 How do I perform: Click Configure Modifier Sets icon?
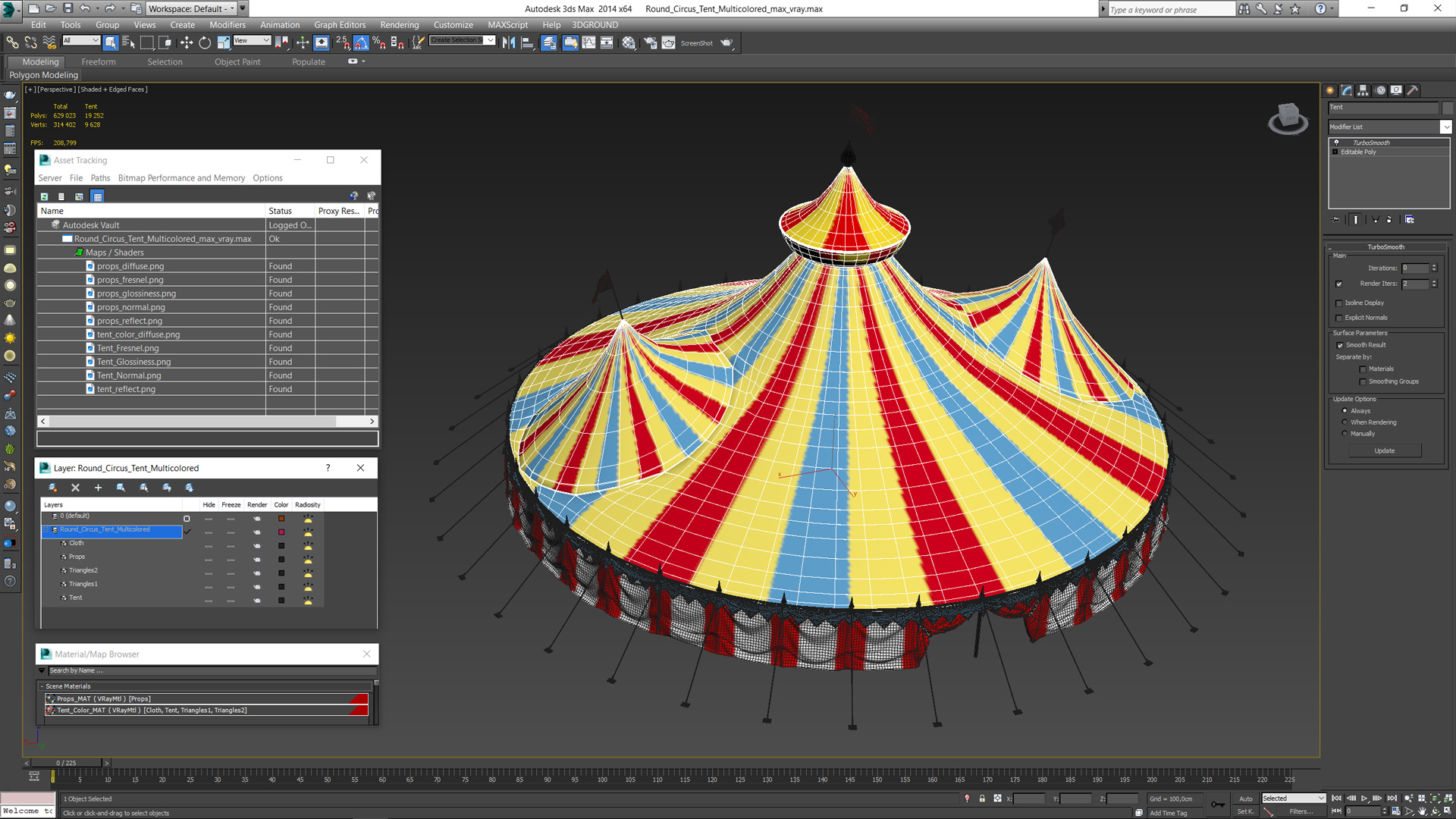point(1409,219)
